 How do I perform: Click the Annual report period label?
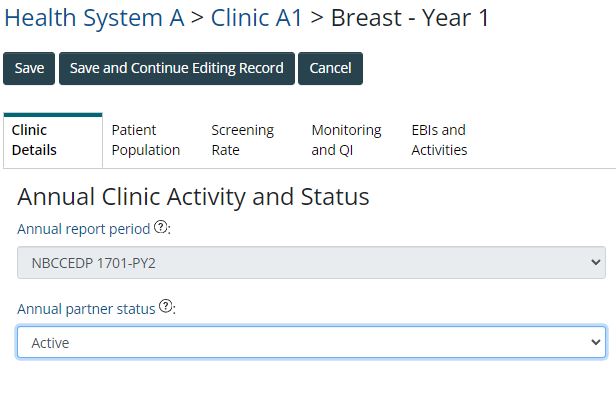(x=84, y=229)
